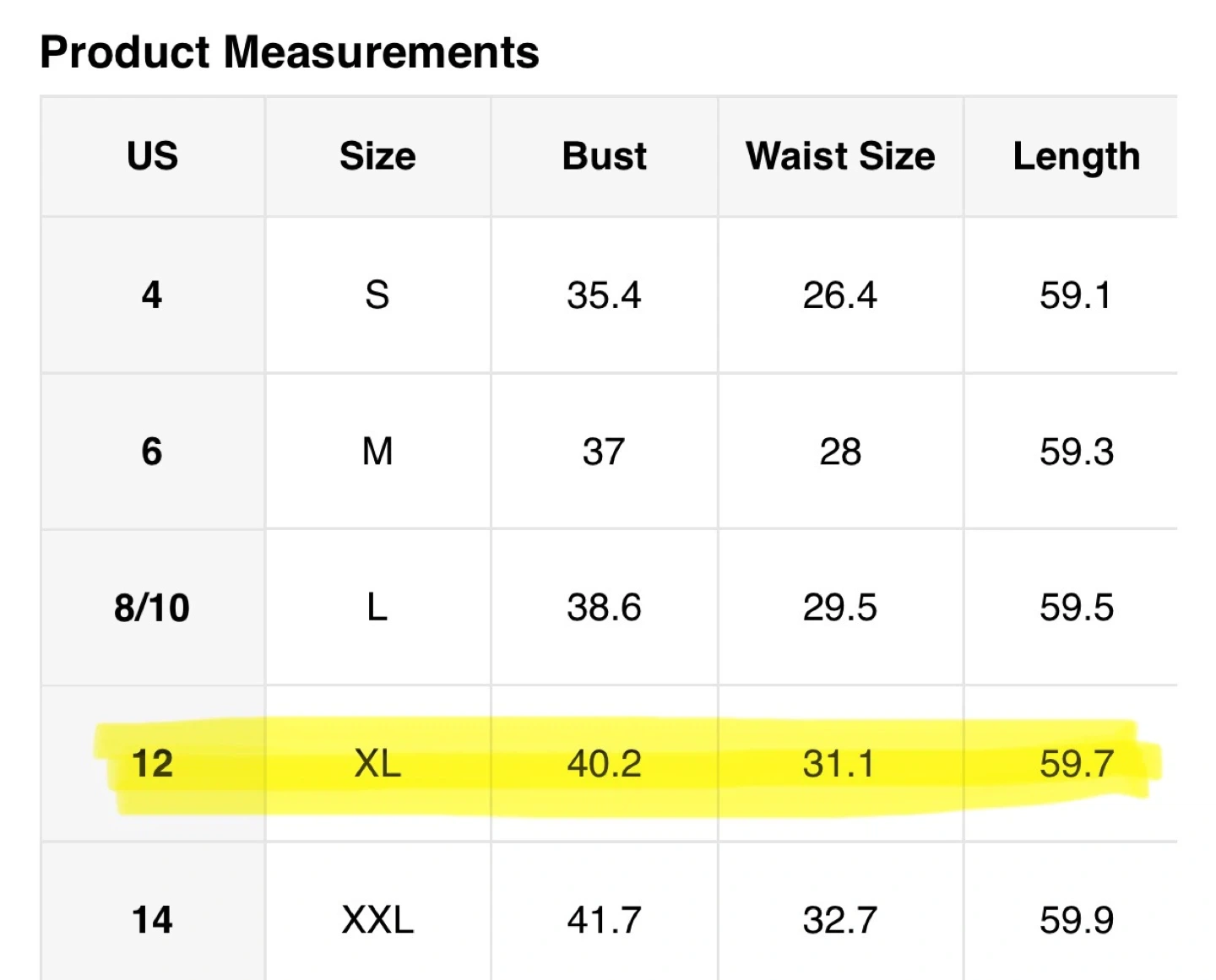Click the 26.4 waist value
Image resolution: width=1216 pixels, height=980 pixels.
click(x=840, y=295)
